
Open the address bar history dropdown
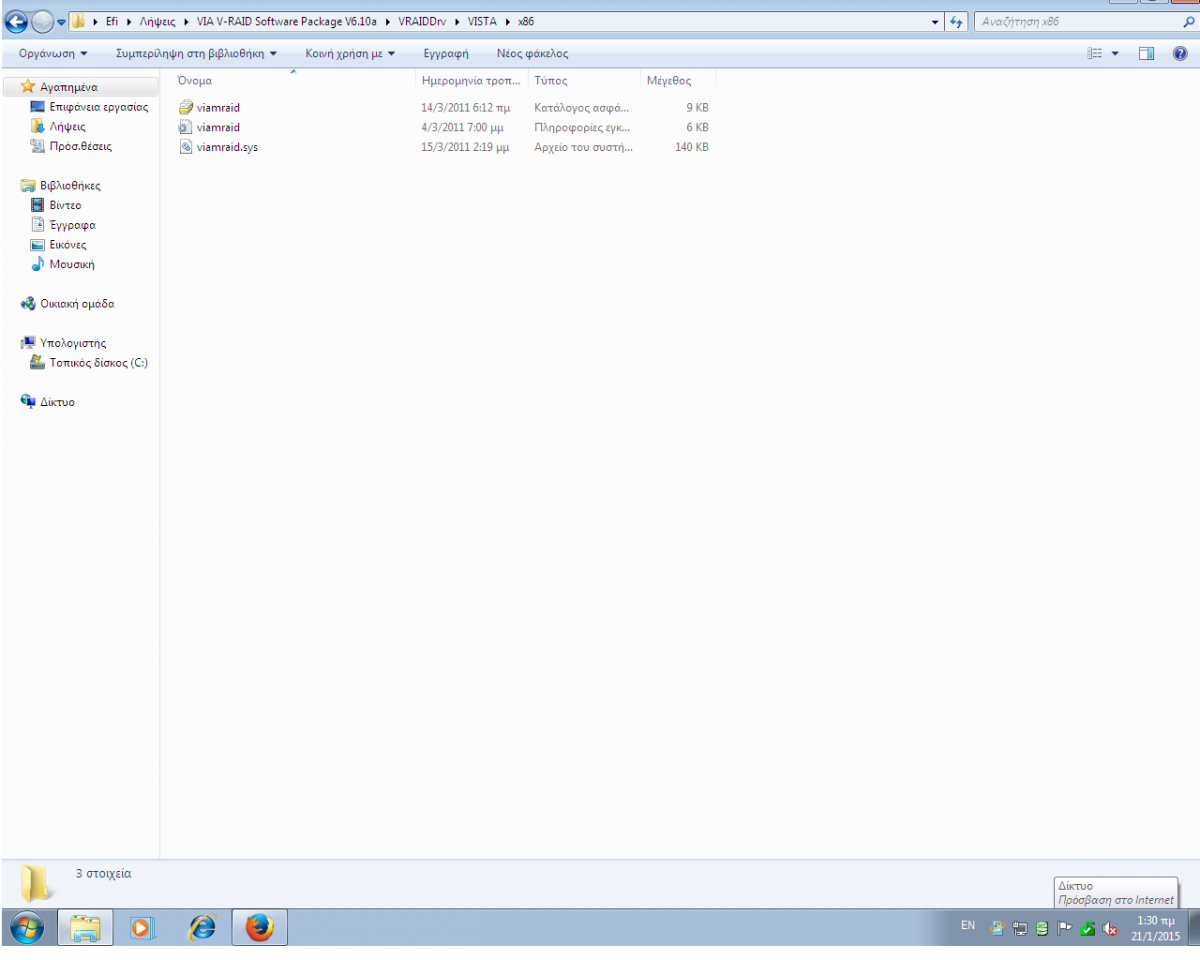[x=935, y=21]
